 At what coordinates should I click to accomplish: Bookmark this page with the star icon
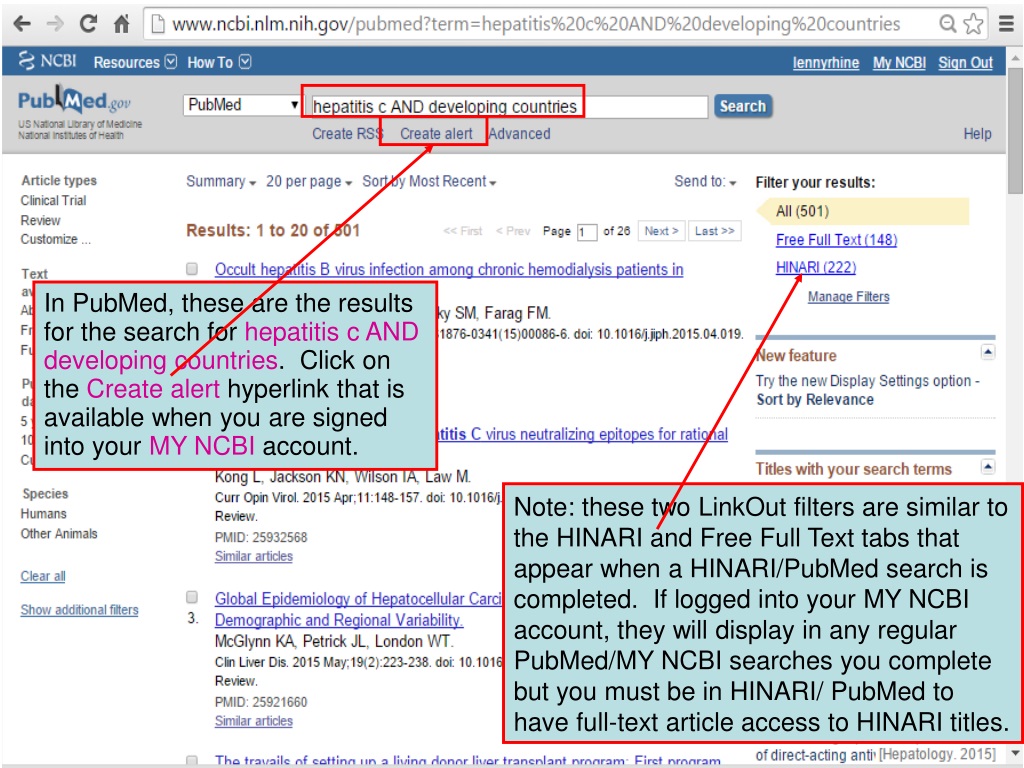click(x=974, y=24)
